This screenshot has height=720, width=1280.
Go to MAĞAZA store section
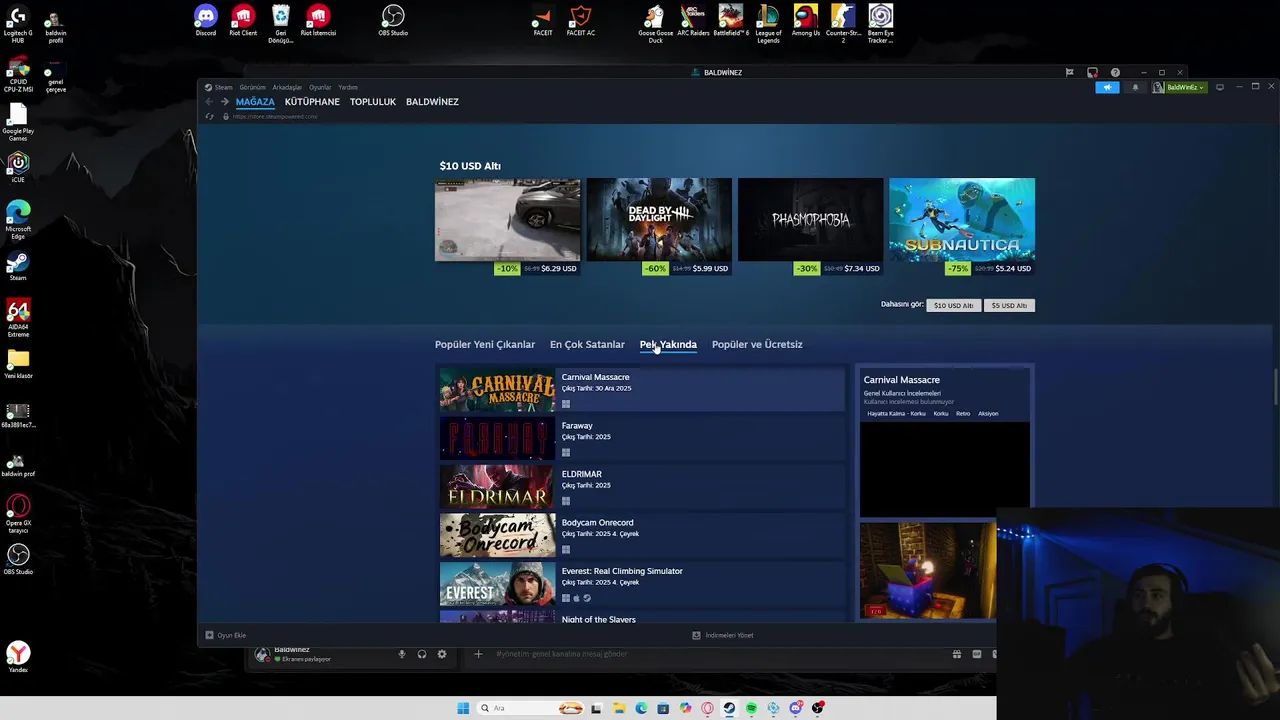click(255, 102)
